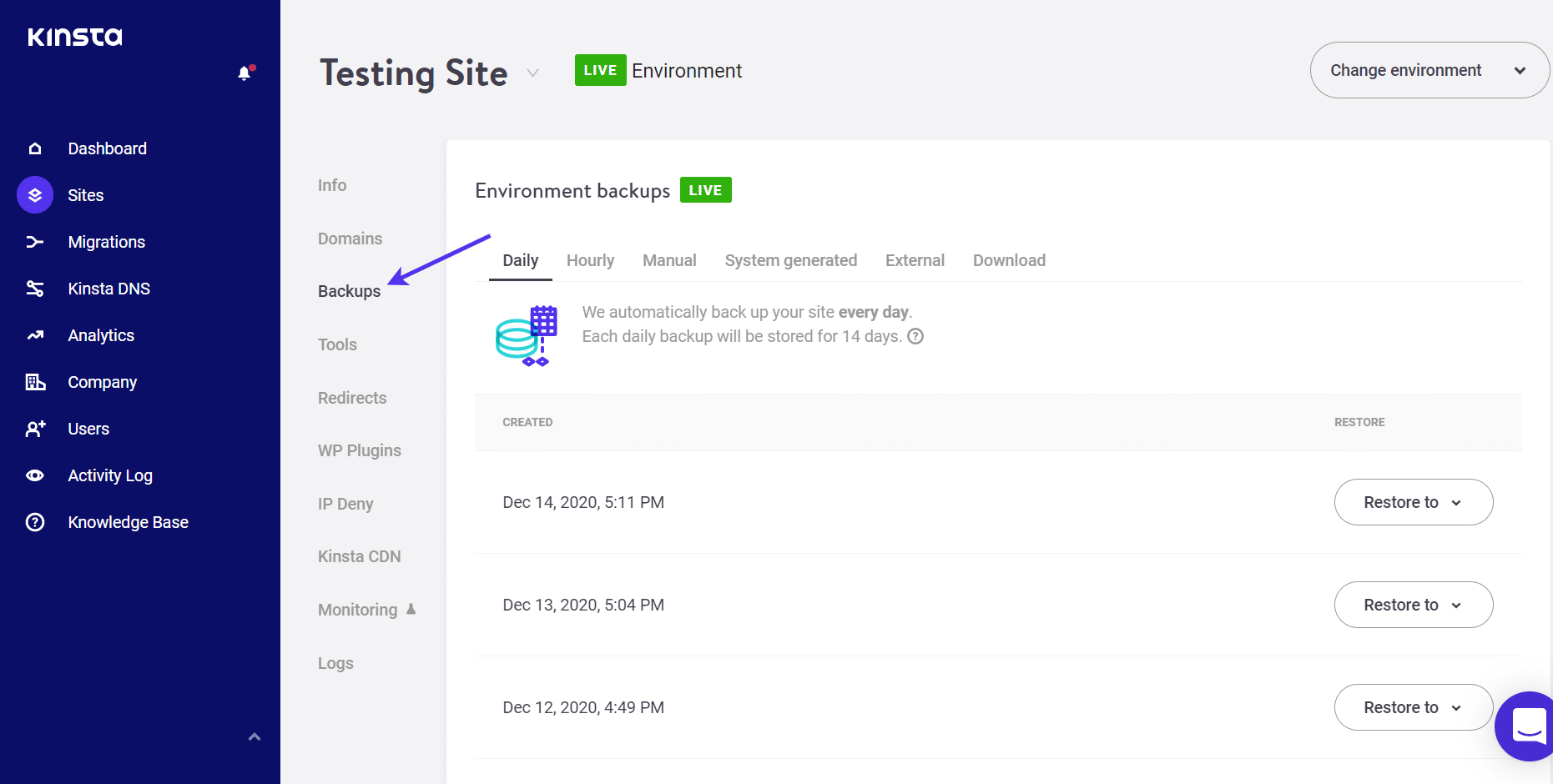Switch to the Hourly backups tab
Viewport: 1553px width, 784px height.
coord(590,260)
